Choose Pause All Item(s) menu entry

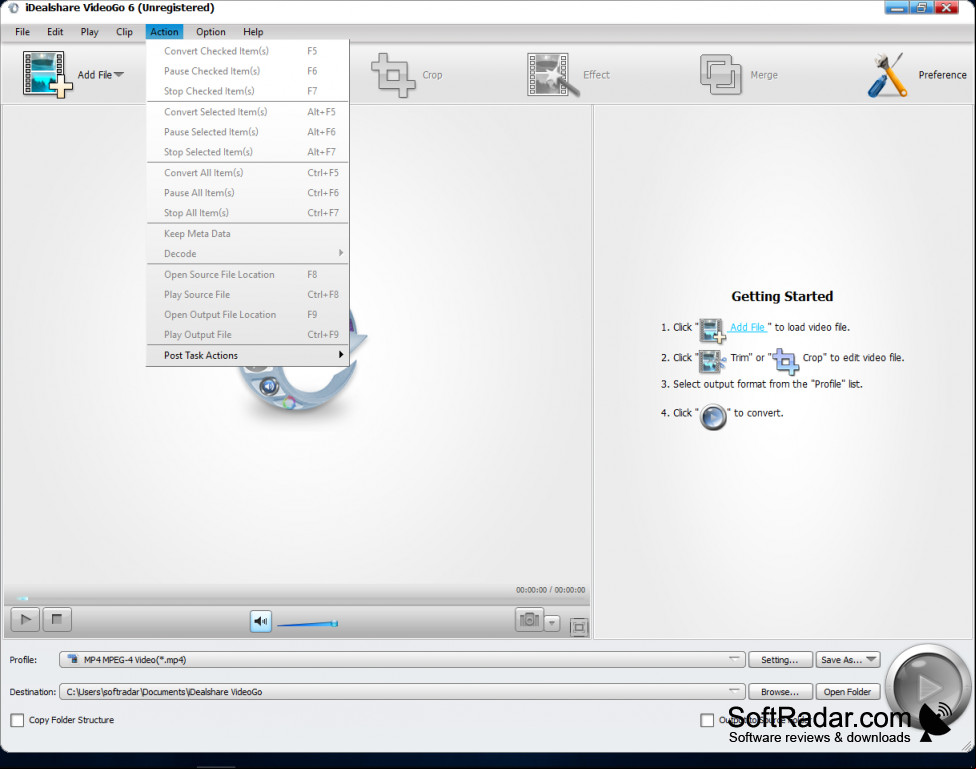tap(248, 192)
